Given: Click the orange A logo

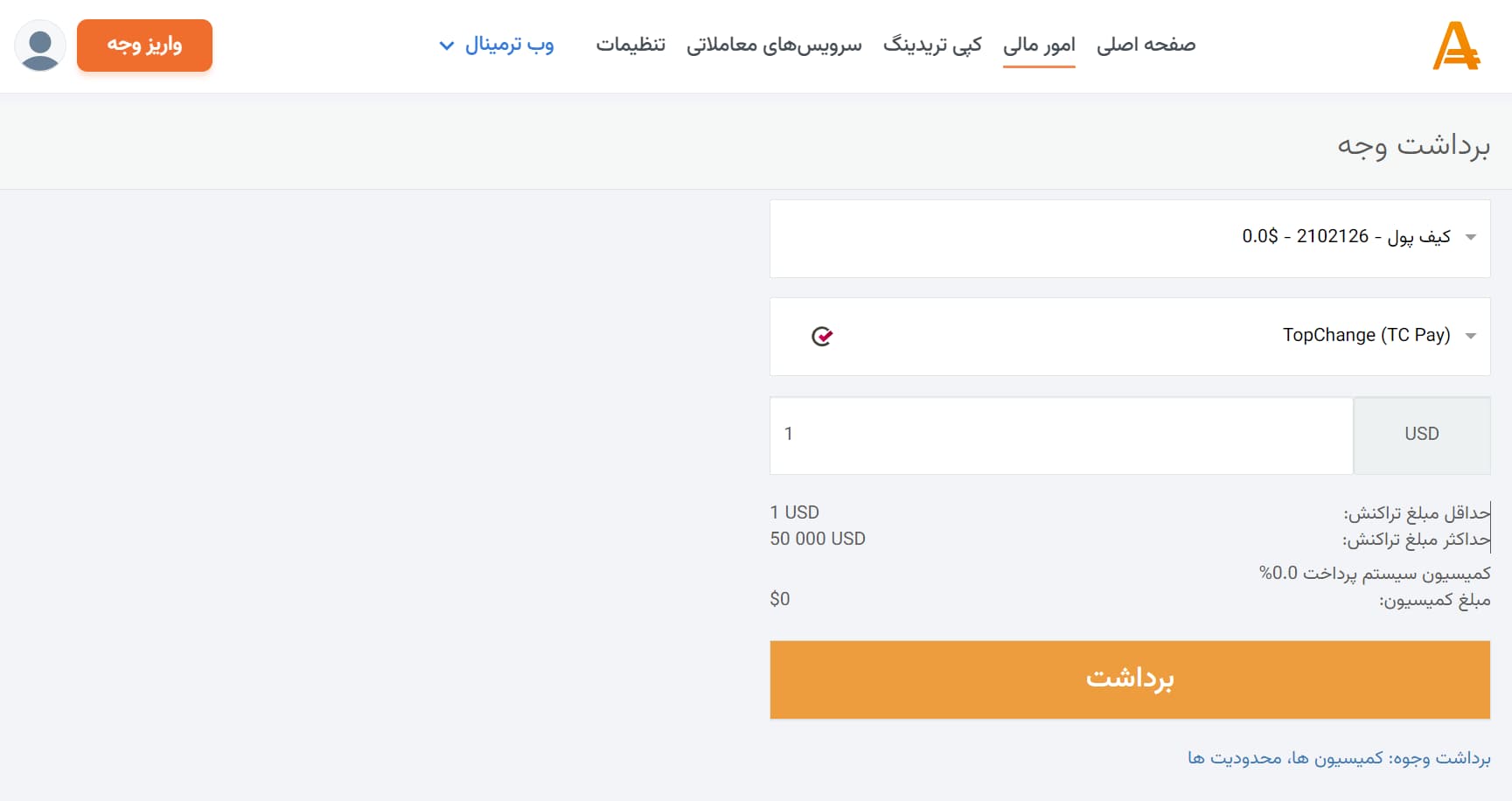Looking at the screenshot, I should click(1455, 45).
